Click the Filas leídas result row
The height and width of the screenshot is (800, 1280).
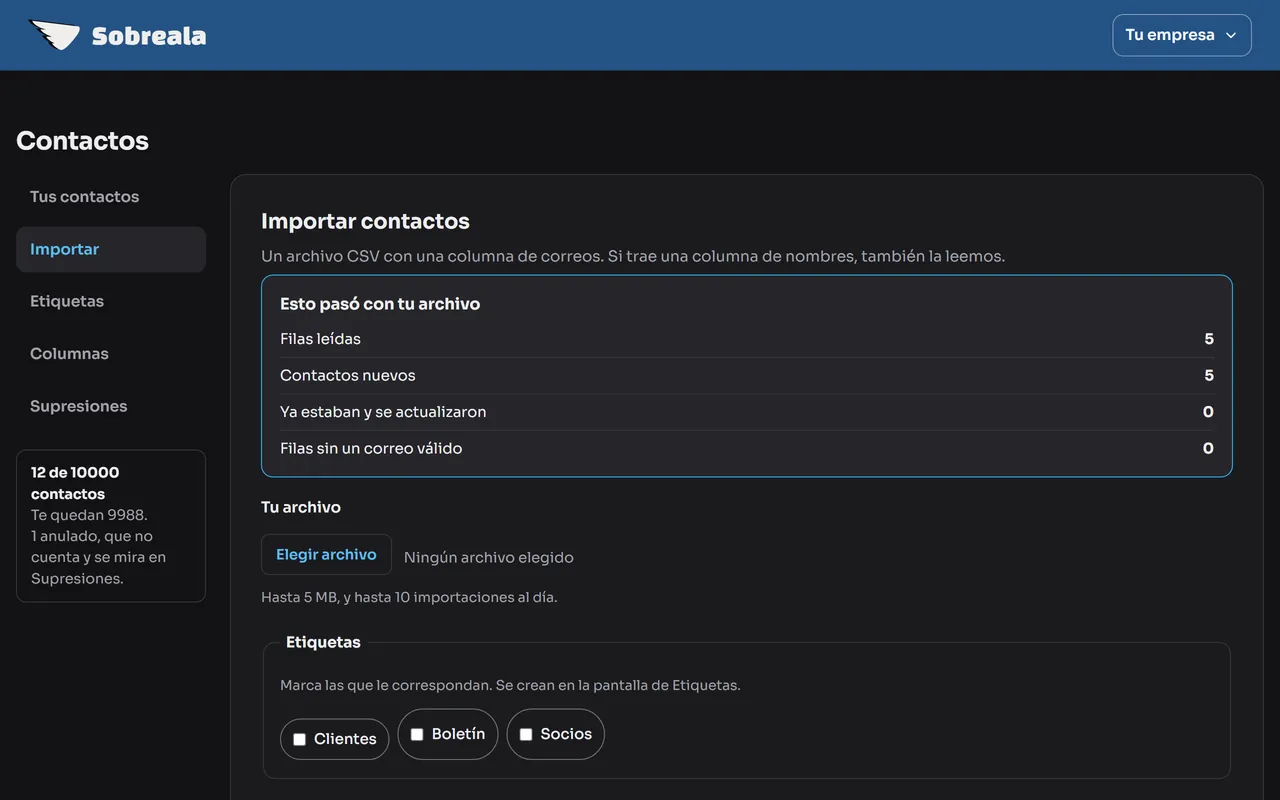click(x=747, y=339)
